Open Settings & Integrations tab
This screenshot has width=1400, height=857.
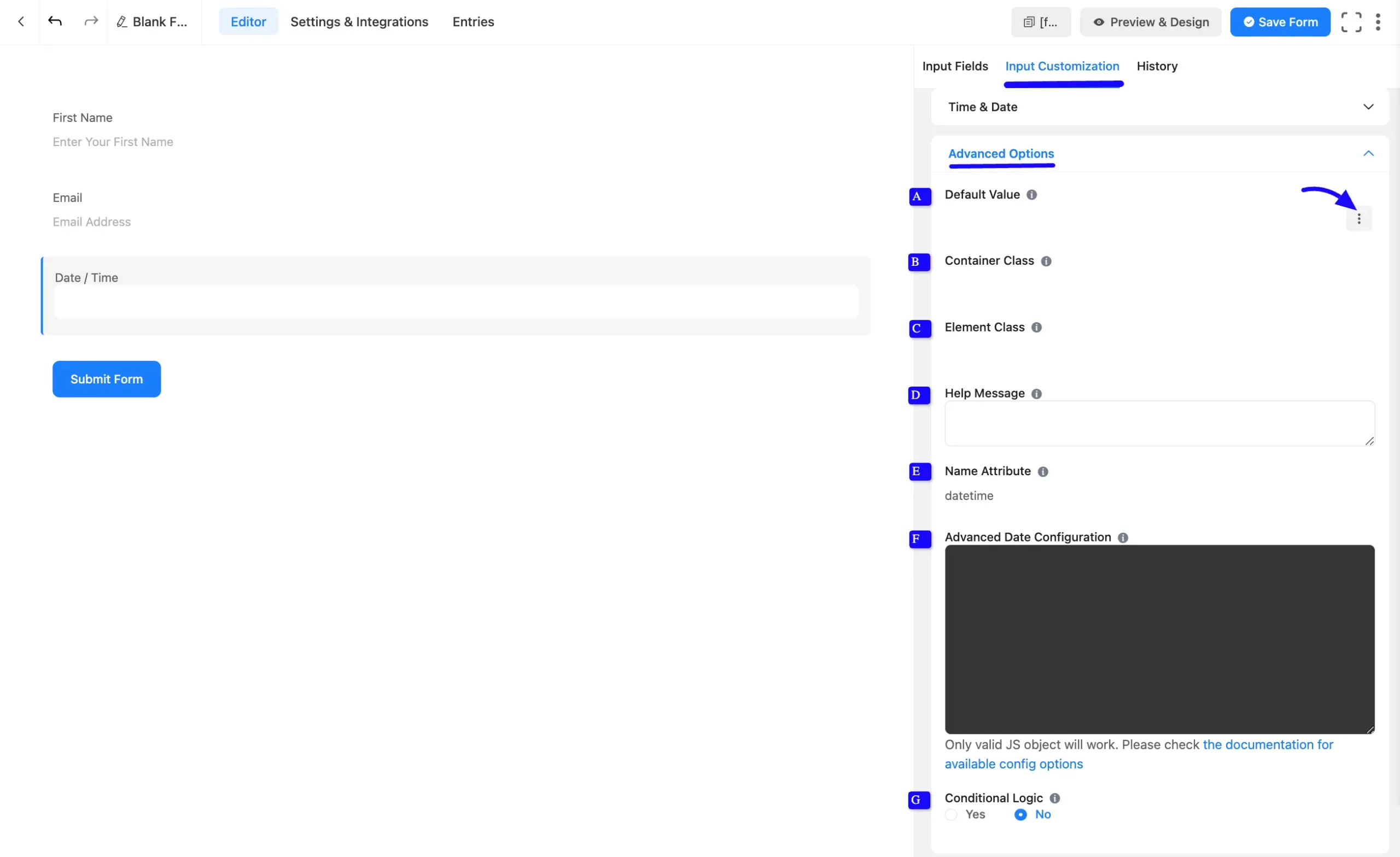point(359,21)
